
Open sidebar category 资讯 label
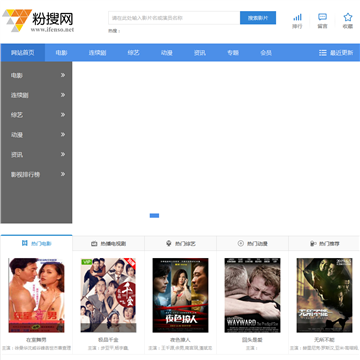point(17,154)
